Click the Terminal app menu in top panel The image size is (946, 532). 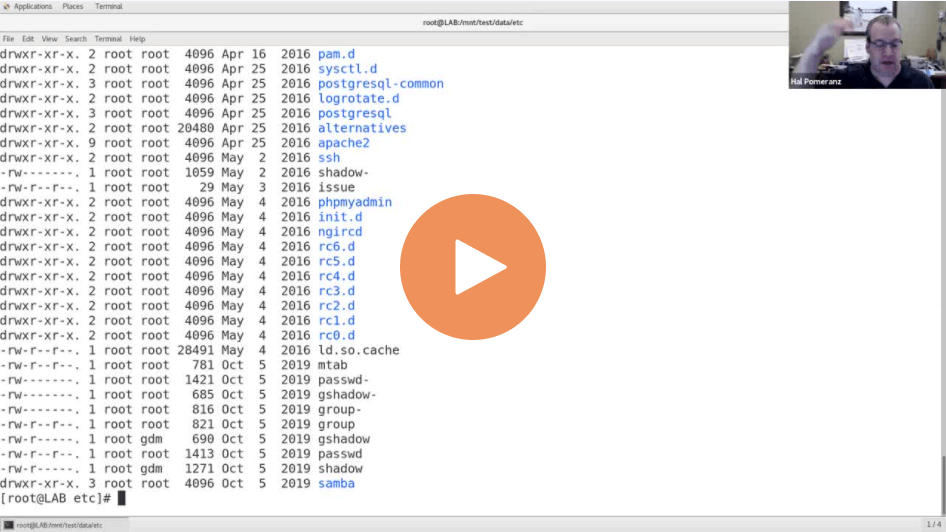[108, 6]
